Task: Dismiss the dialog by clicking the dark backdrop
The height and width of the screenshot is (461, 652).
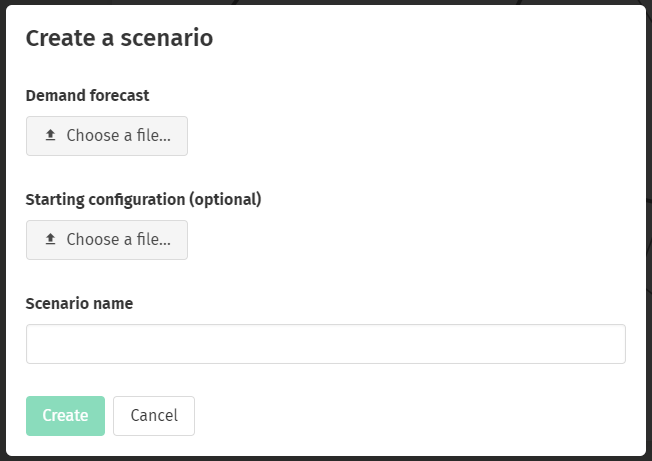Action: [2, 230]
